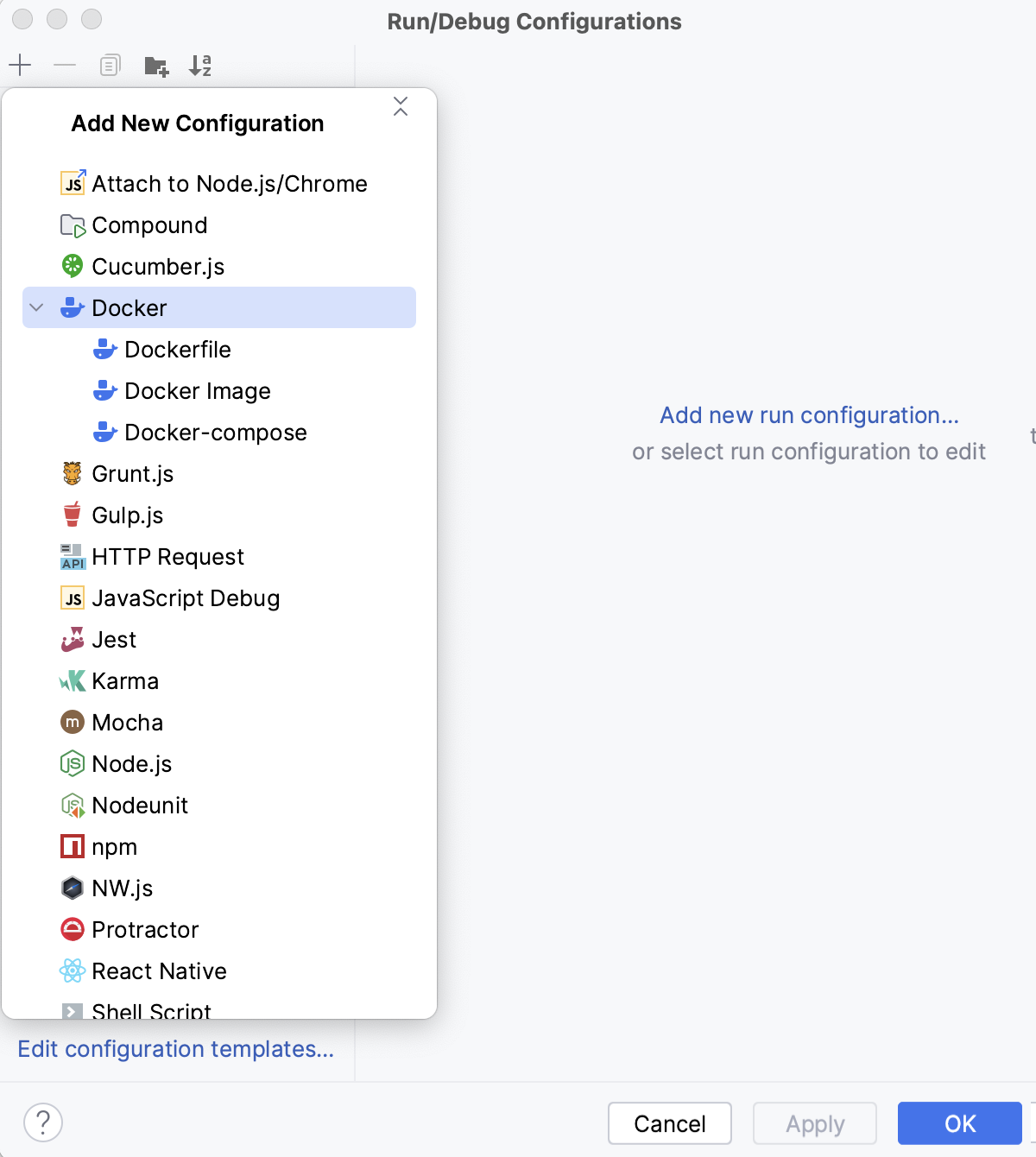The height and width of the screenshot is (1157, 1036).
Task: Click the Add New Configuration plus icon
Action: pyautogui.click(x=20, y=65)
